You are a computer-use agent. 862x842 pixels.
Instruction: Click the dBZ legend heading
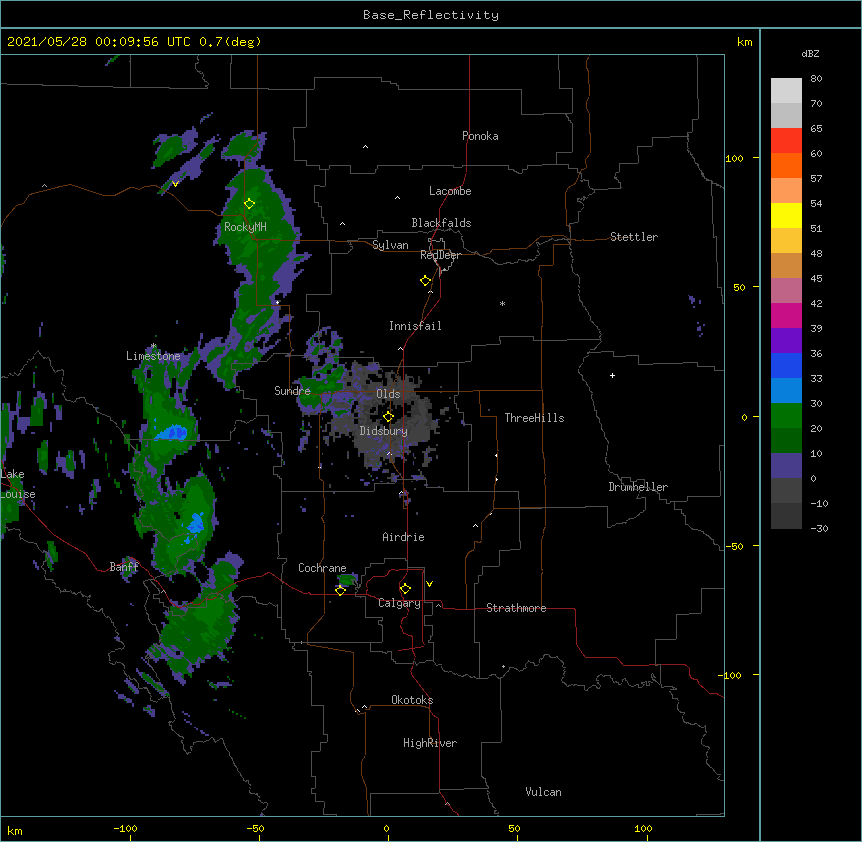click(x=810, y=54)
